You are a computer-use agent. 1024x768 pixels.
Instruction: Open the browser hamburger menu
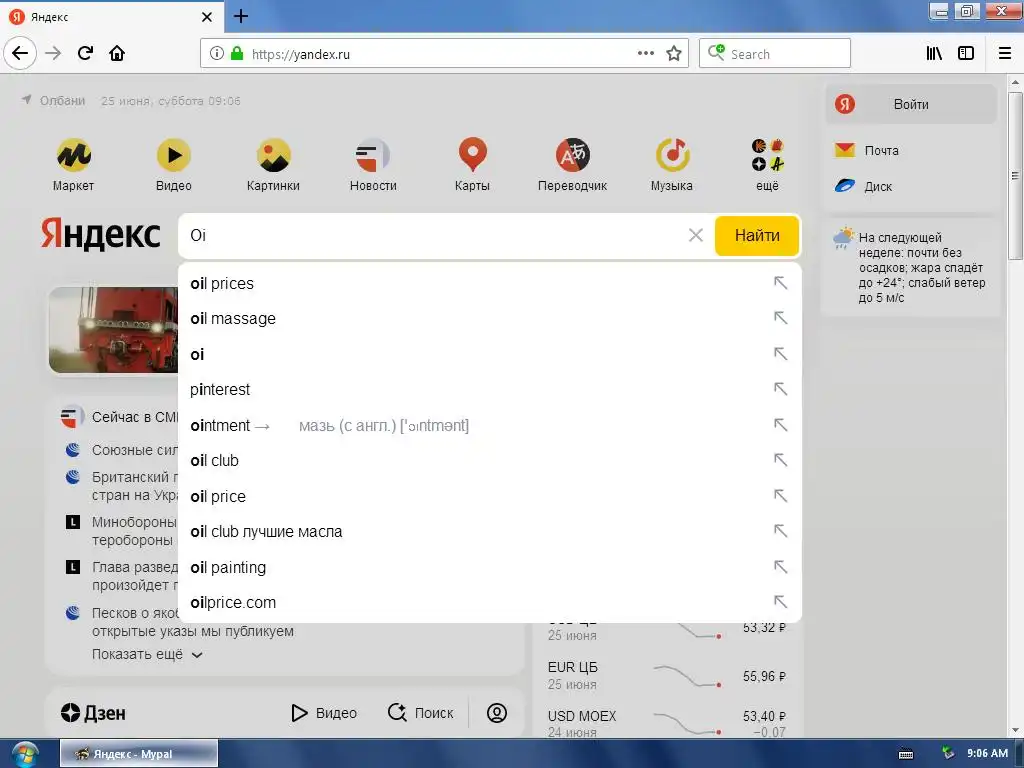1005,53
